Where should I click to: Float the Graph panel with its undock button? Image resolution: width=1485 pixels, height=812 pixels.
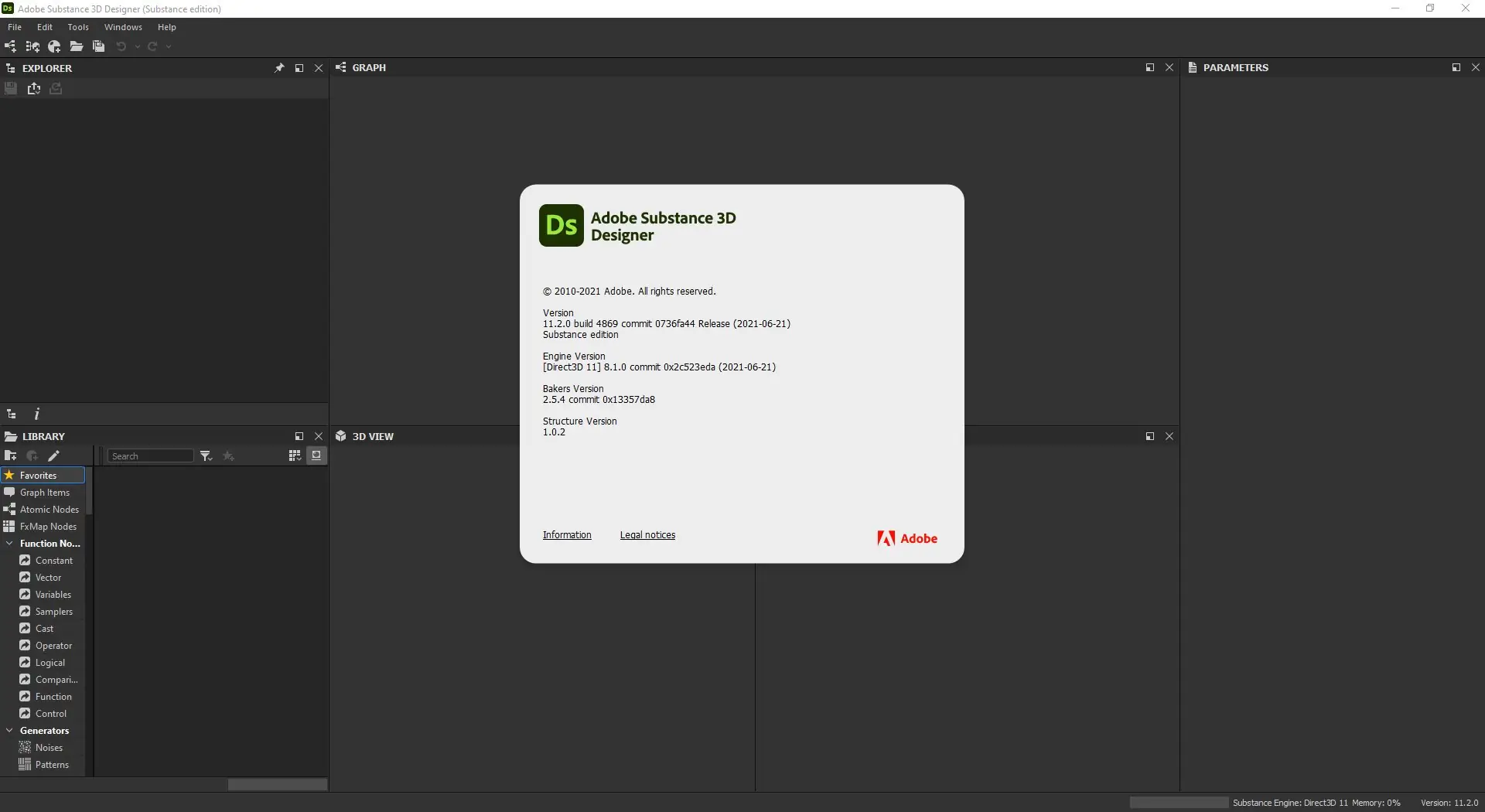1149,68
